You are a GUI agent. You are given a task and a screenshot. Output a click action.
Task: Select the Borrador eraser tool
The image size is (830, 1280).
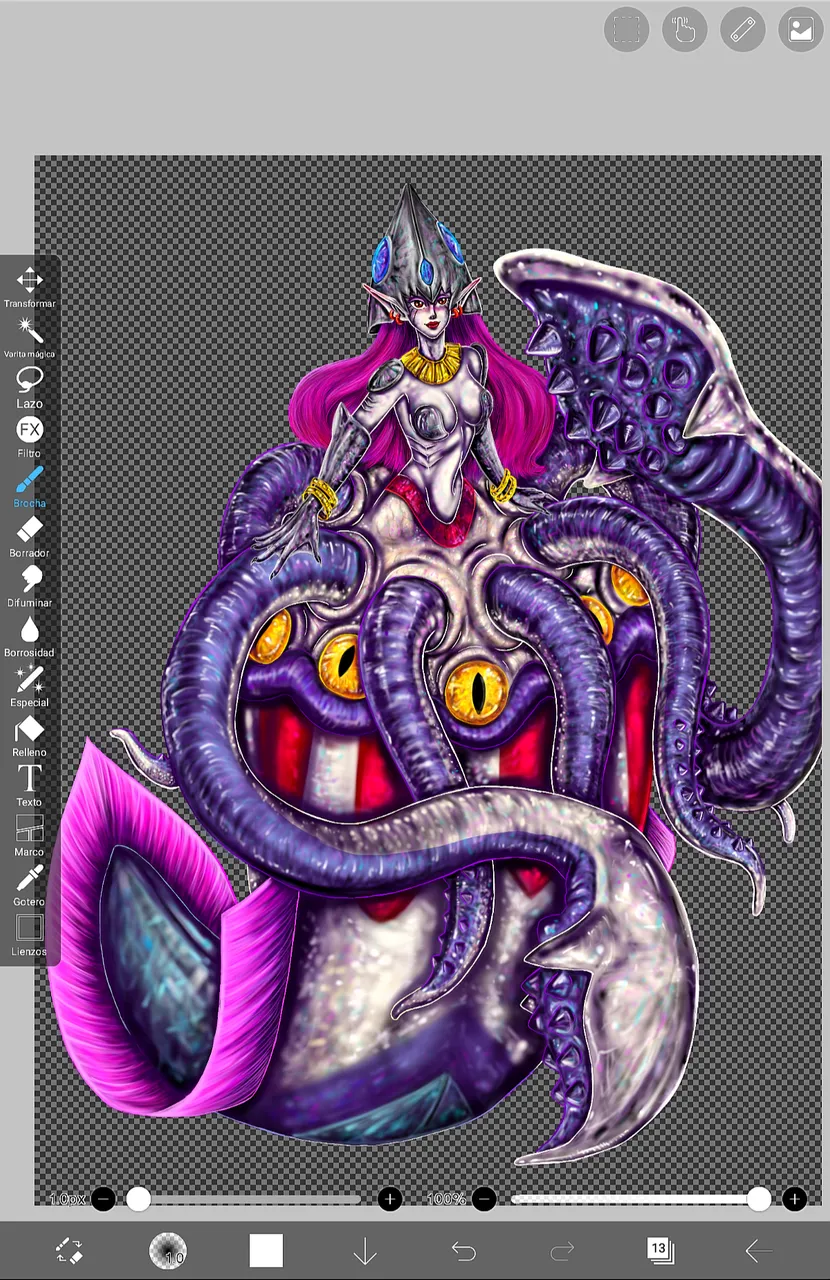click(x=29, y=536)
